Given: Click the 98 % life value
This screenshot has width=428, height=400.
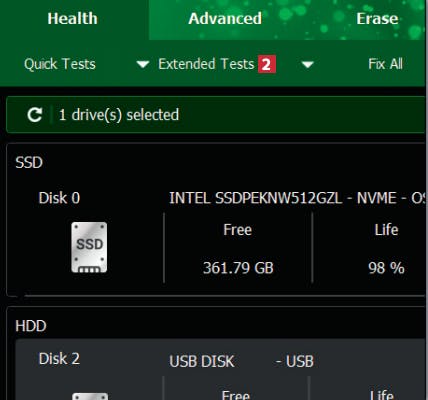Looking at the screenshot, I should (386, 268).
